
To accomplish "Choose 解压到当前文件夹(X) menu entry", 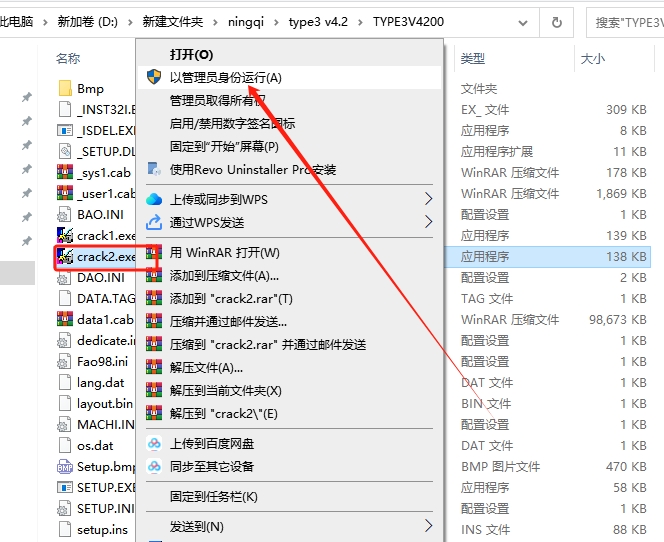I will 225,390.
